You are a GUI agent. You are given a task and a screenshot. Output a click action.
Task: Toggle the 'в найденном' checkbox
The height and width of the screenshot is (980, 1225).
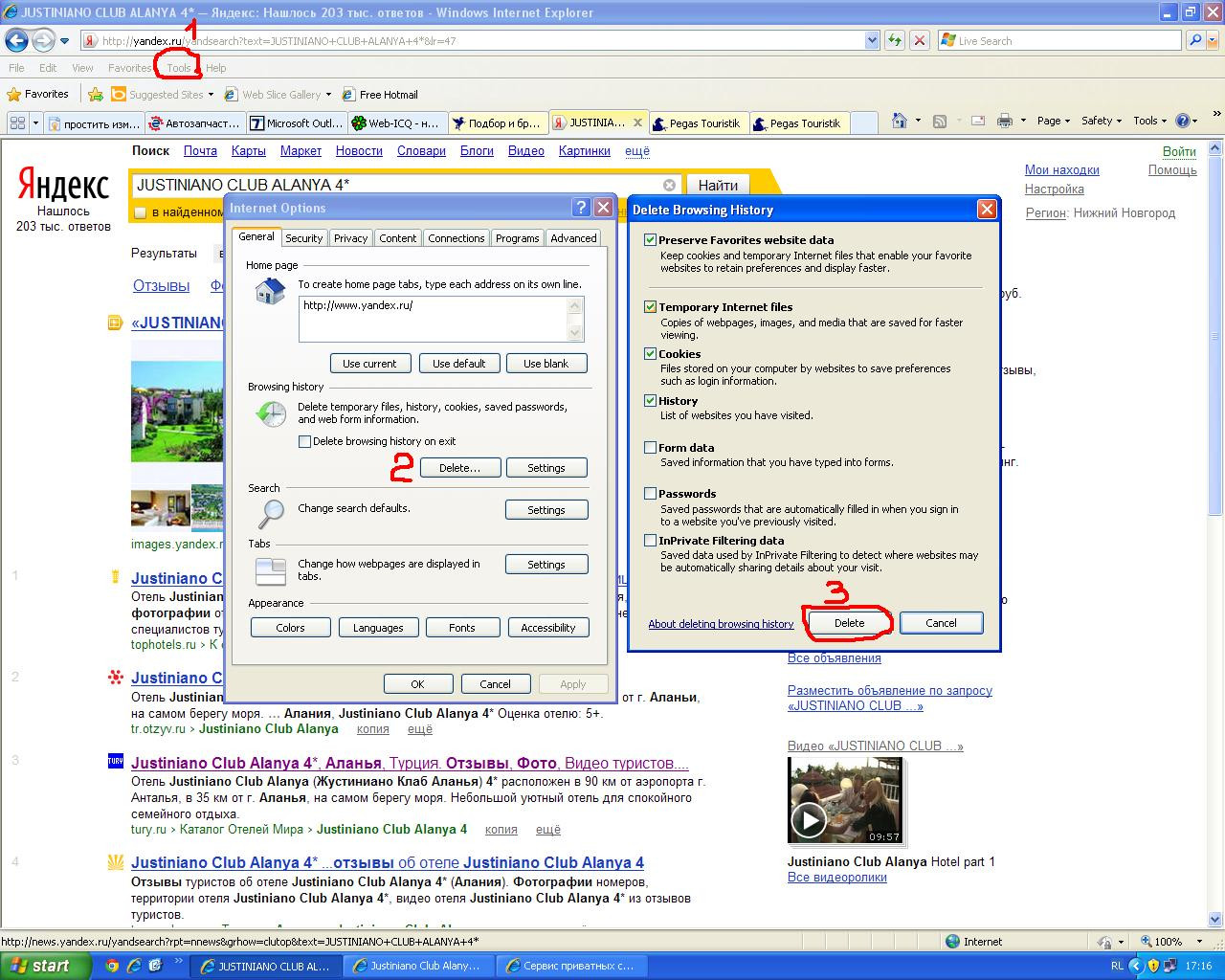point(140,212)
